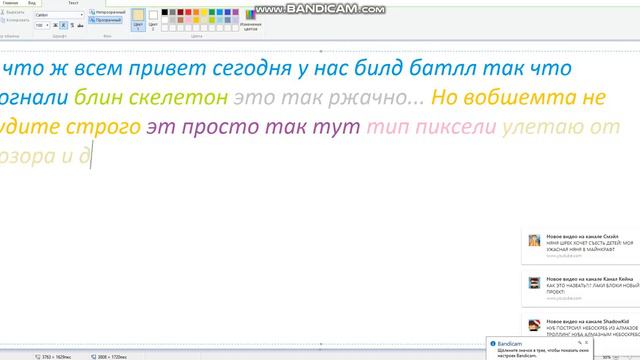The height and width of the screenshot is (360, 640).
Task: Pick the light gray palette color
Action: click(x=173, y=20)
